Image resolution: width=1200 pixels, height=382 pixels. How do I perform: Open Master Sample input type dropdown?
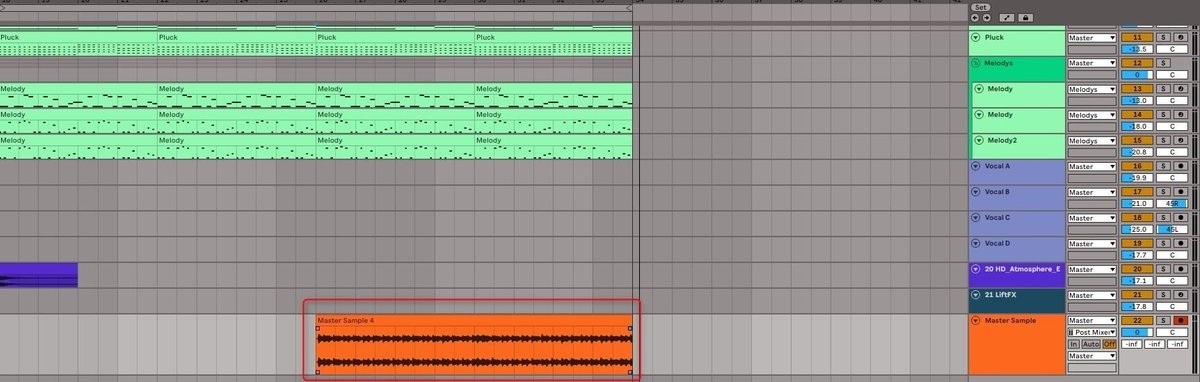(1092, 321)
